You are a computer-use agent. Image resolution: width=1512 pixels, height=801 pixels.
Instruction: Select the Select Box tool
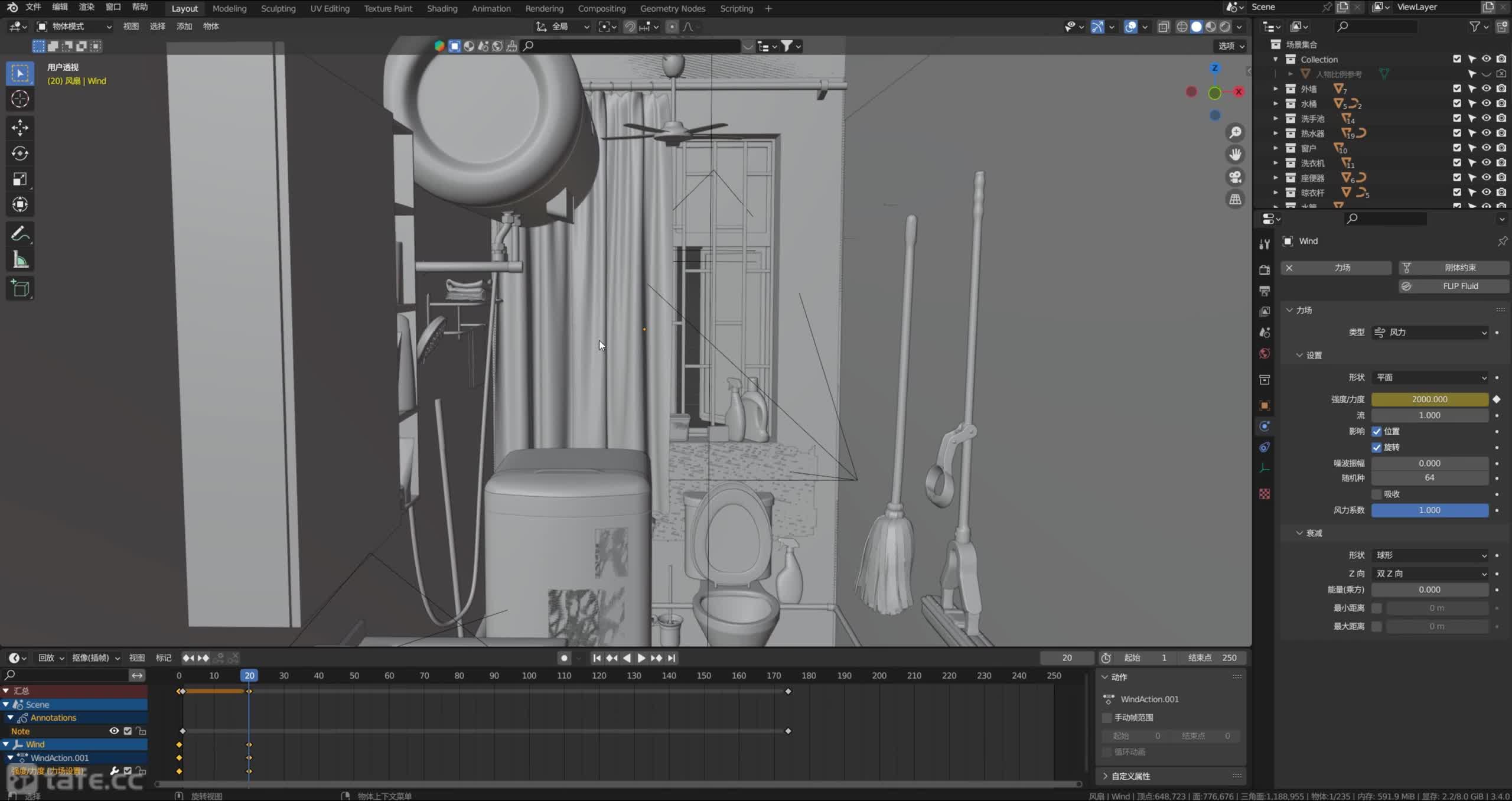pos(20,73)
